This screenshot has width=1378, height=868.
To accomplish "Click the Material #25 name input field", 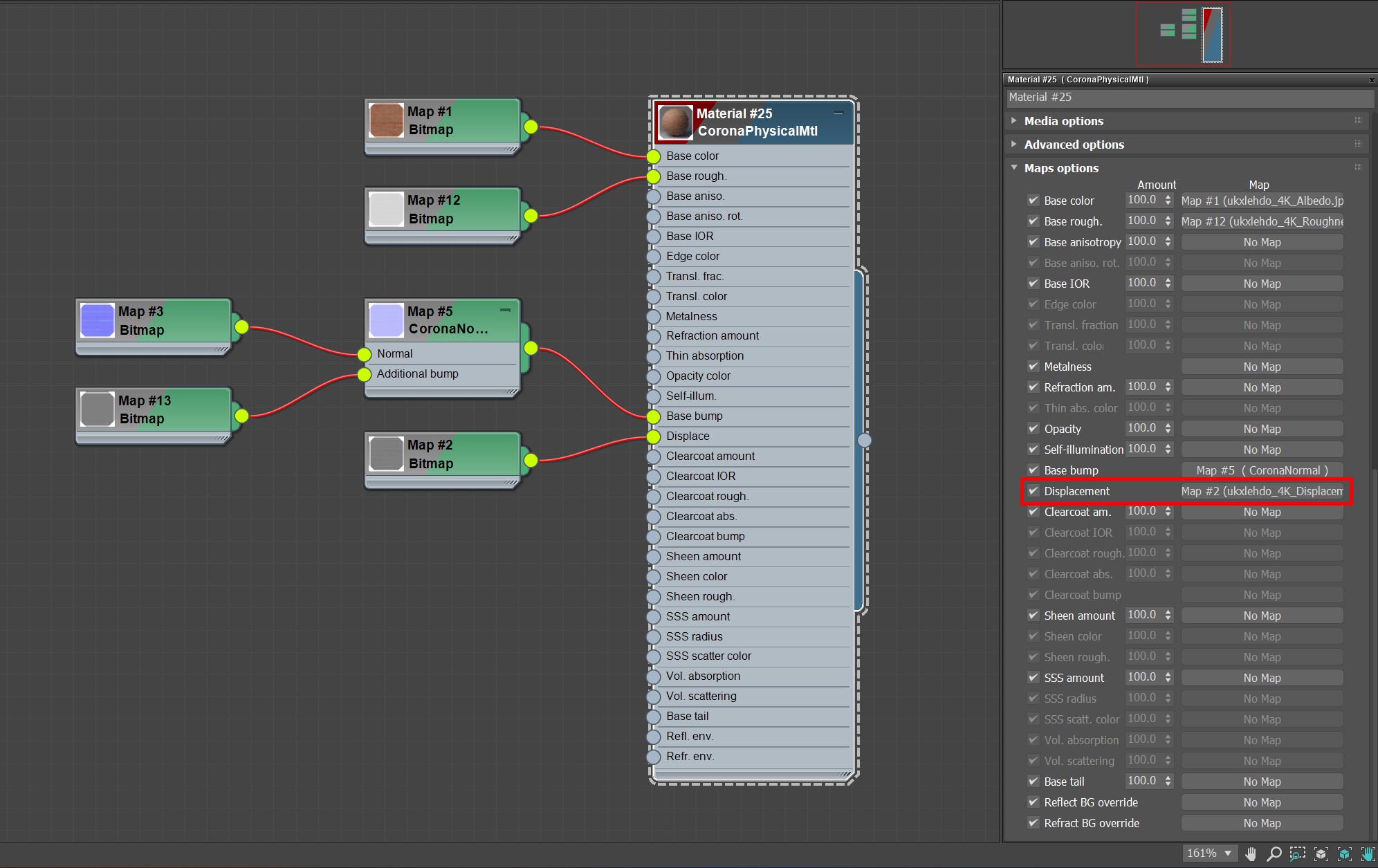I will point(1188,98).
